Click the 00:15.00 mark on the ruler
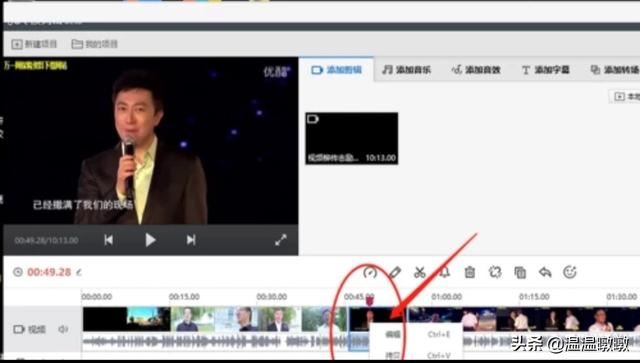The image size is (640, 363). 184,296
